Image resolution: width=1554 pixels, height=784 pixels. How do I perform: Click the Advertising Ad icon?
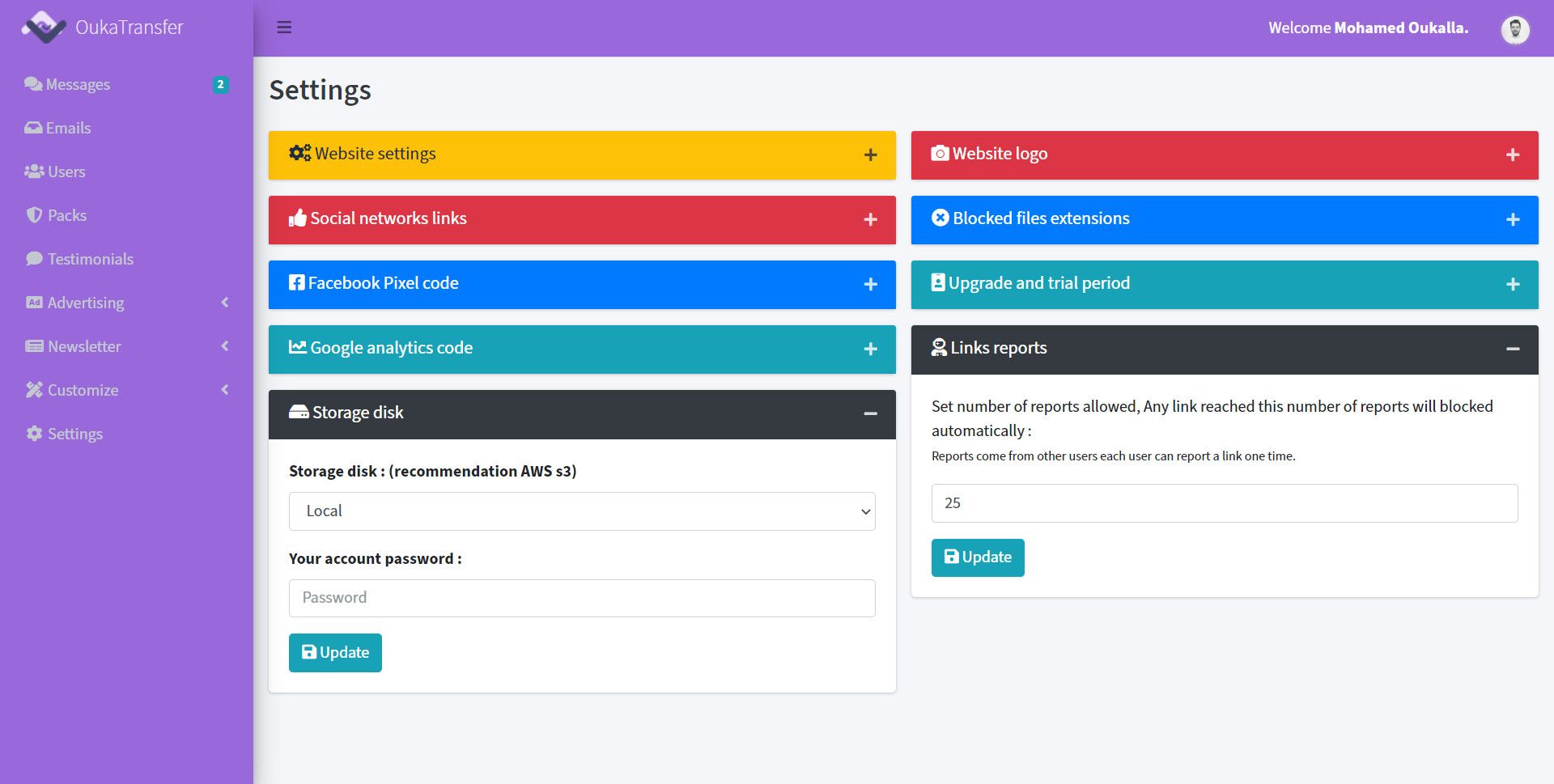click(34, 303)
